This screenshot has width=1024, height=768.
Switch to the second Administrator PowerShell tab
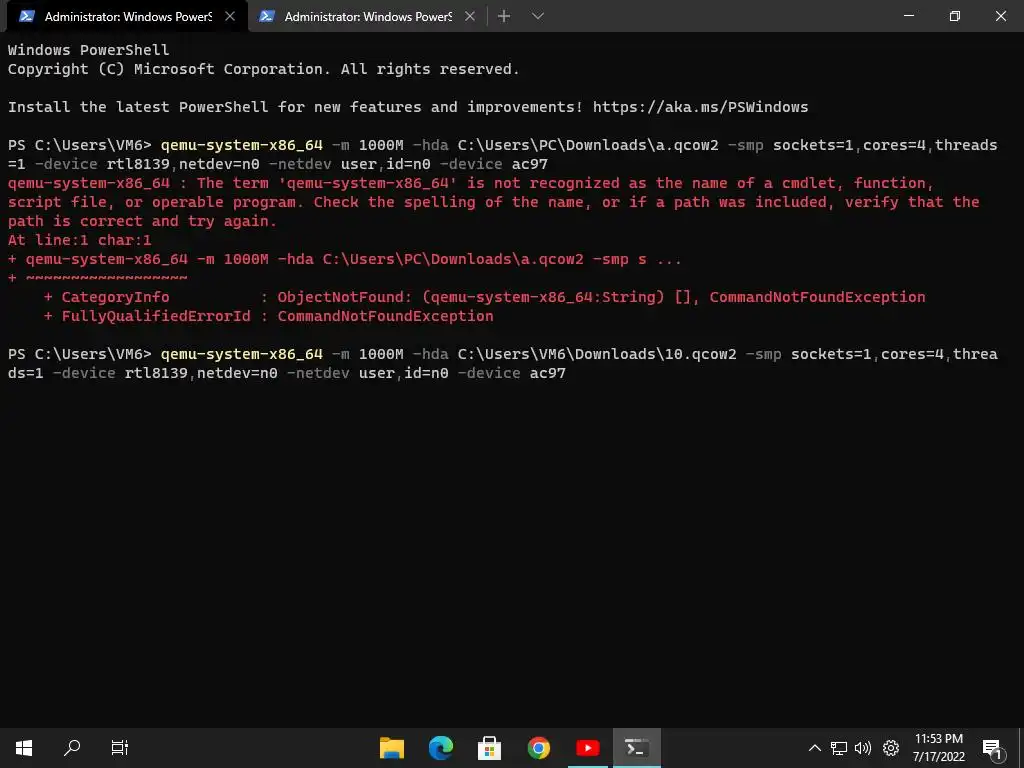coord(368,16)
